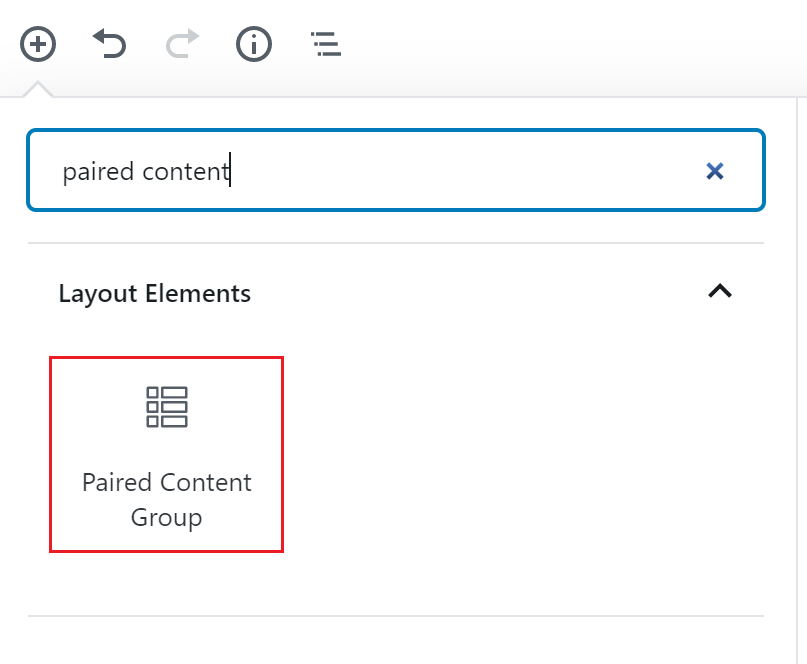
Task: Select the Paired Content Group grid icon
Action: click(167, 407)
